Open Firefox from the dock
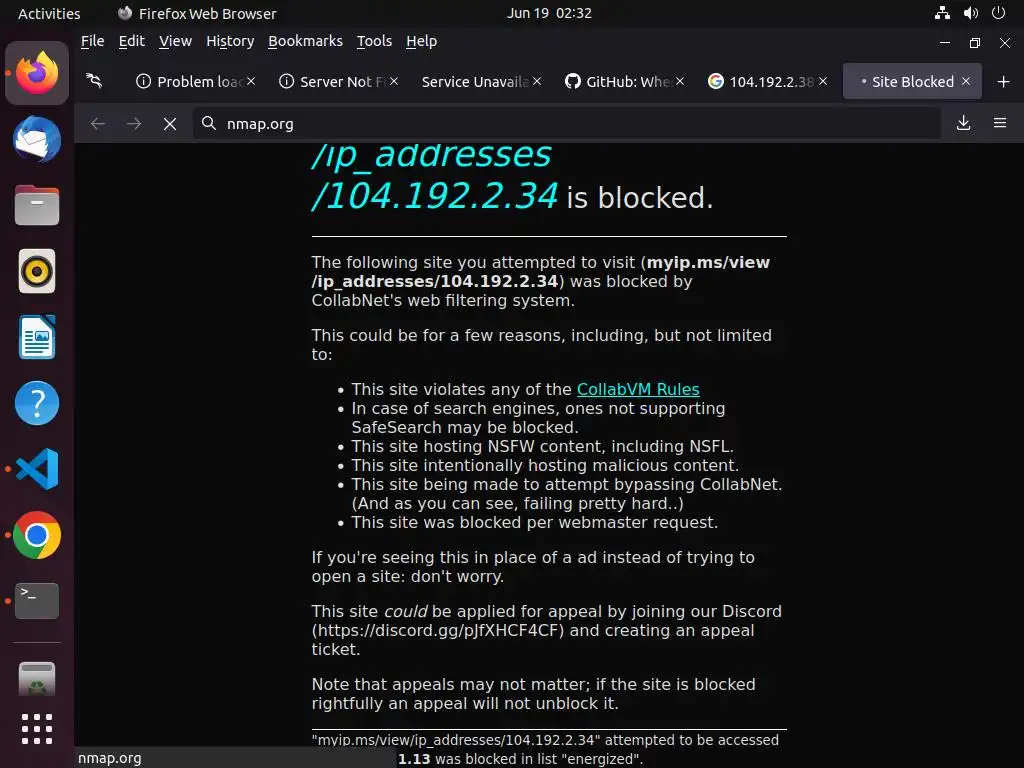 coord(37,73)
